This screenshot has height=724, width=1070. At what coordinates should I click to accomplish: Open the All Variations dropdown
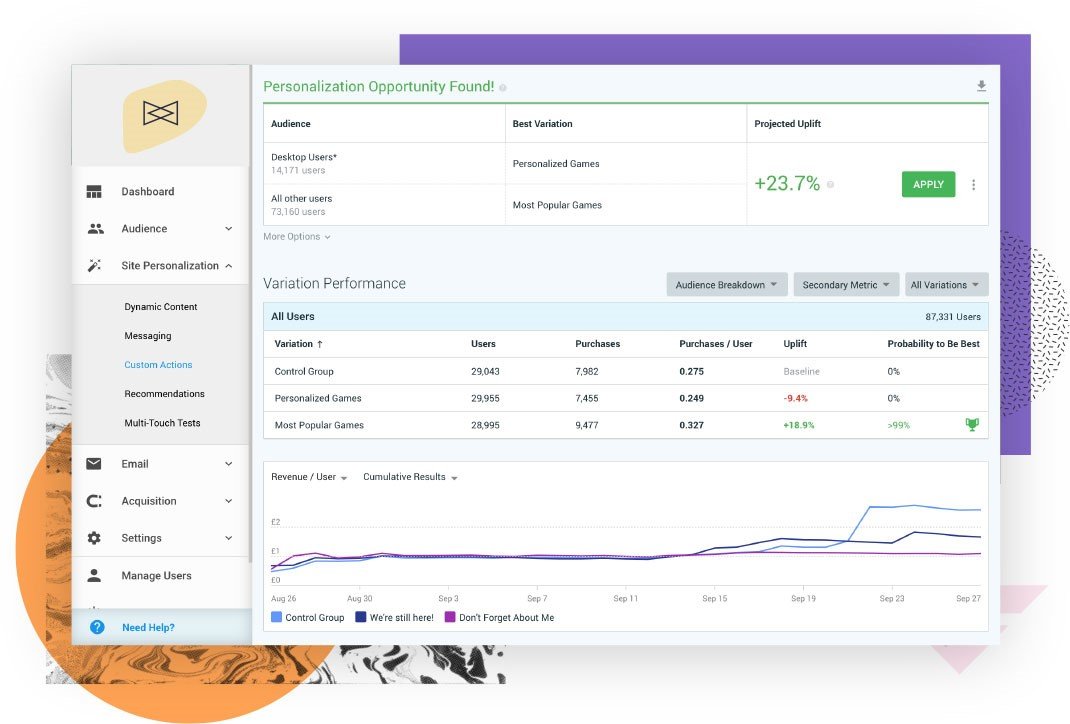[x=946, y=285]
